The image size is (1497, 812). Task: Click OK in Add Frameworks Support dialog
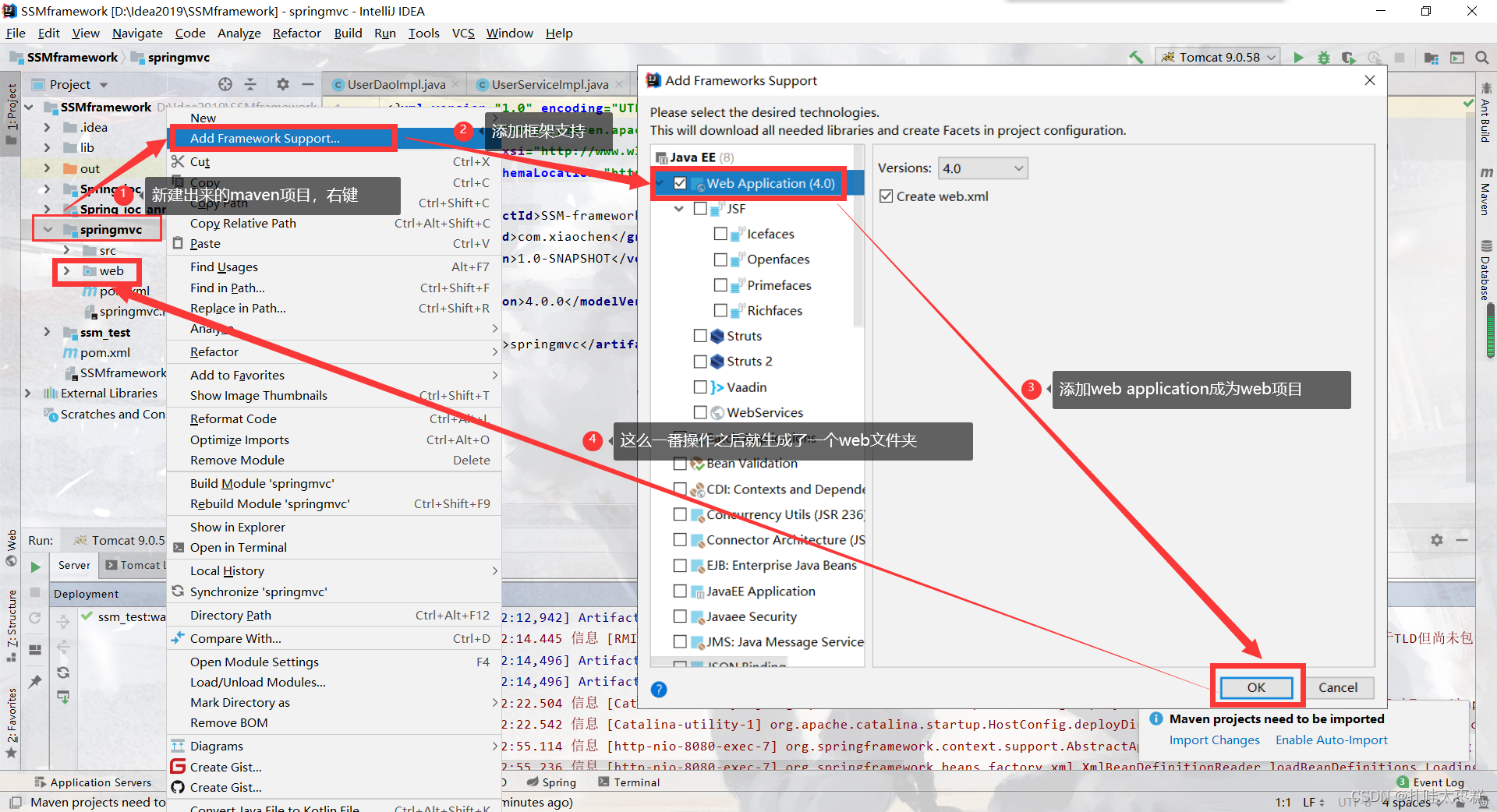point(1256,687)
